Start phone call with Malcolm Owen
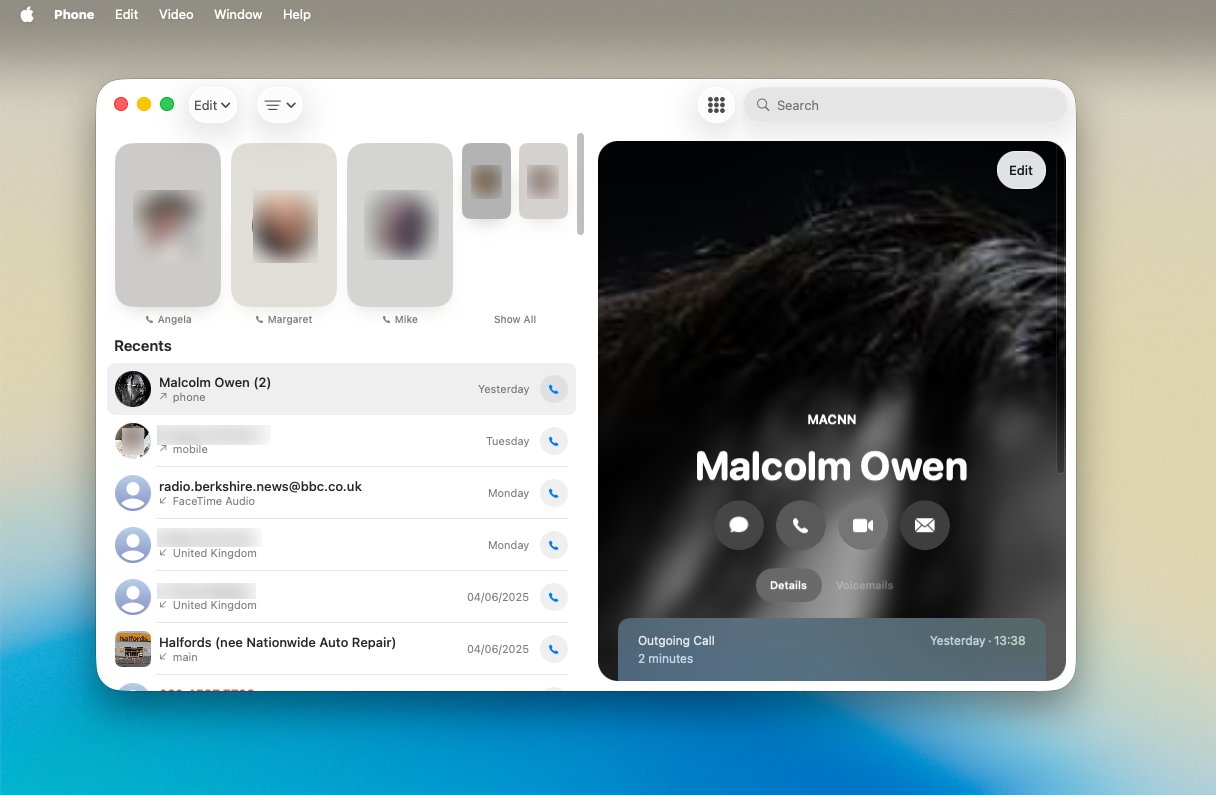This screenshot has height=795, width=1216. 801,525
